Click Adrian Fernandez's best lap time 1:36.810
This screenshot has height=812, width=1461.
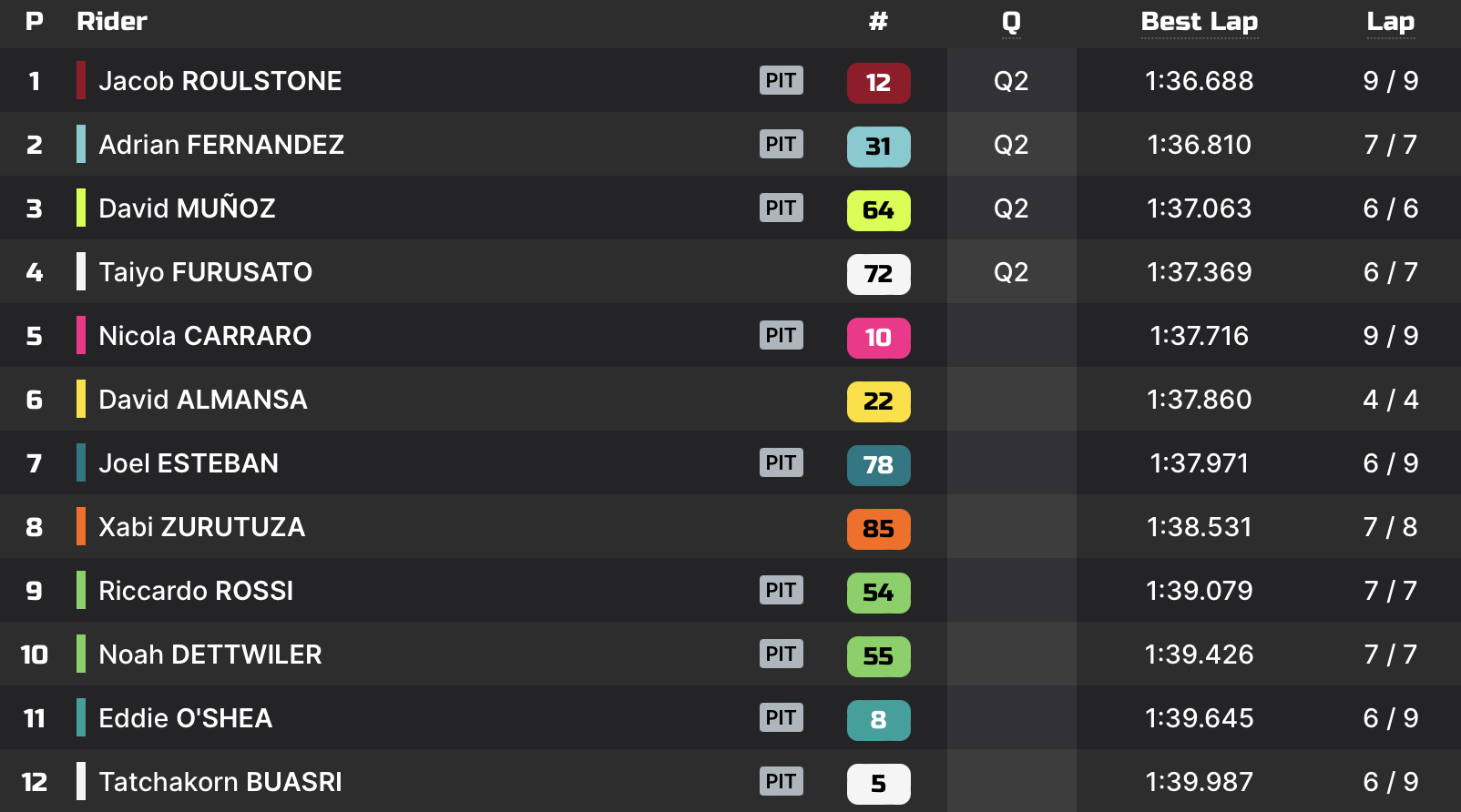coord(1199,145)
